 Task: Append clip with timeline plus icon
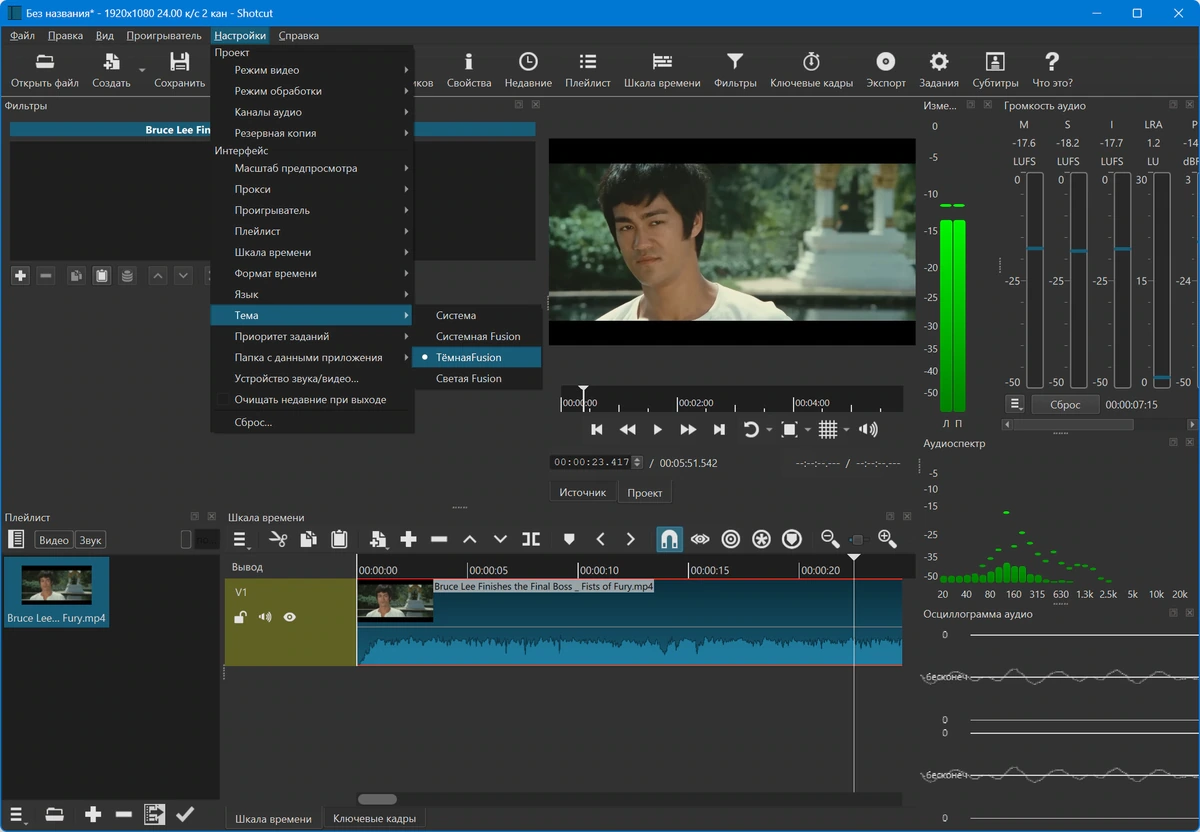(408, 539)
